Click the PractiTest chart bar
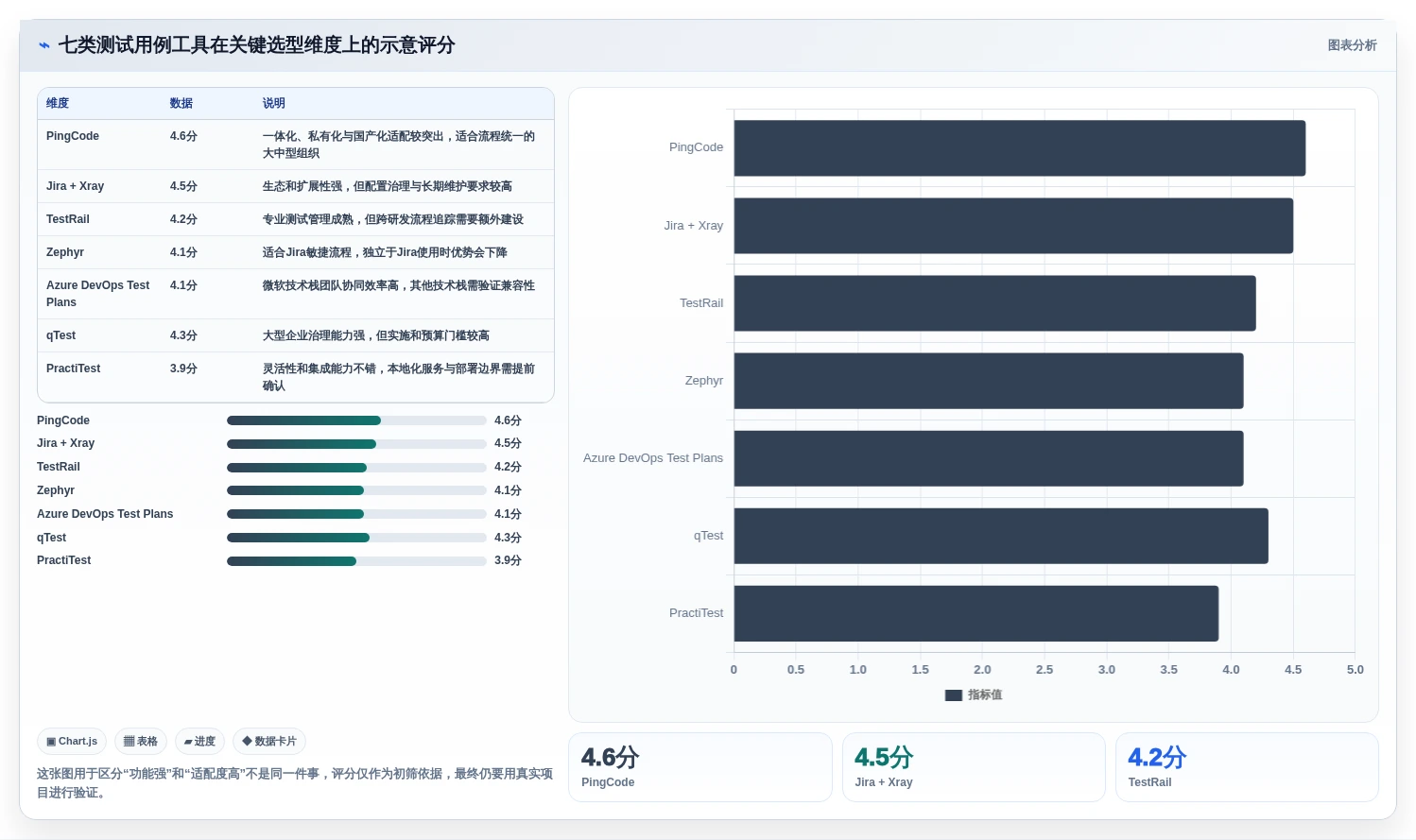 pyautogui.click(x=976, y=613)
